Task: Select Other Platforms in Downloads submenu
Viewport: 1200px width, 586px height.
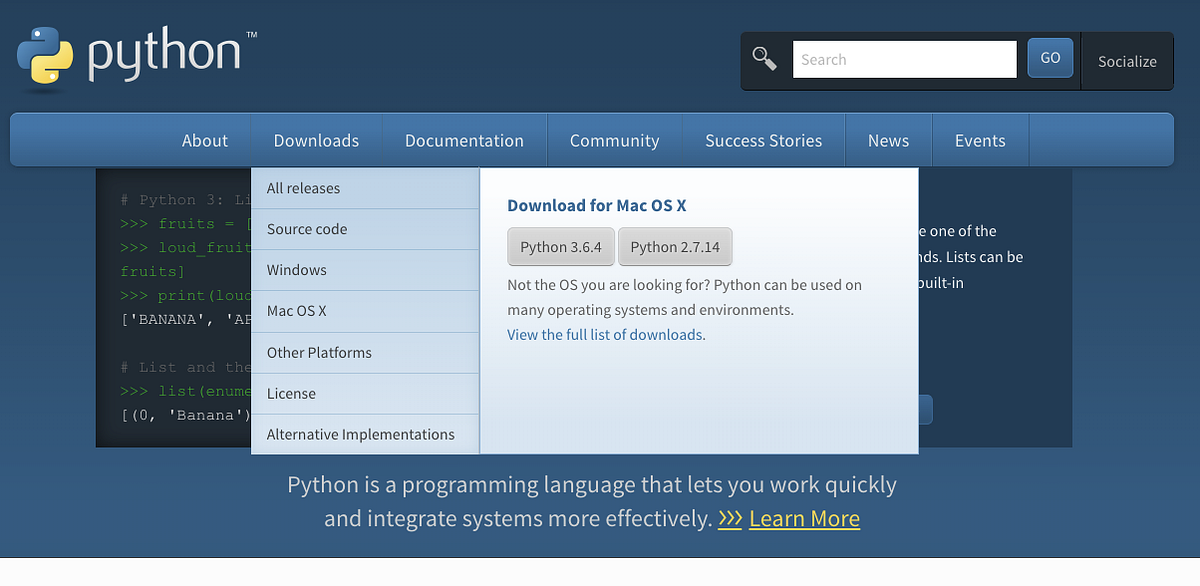Action: pos(365,352)
